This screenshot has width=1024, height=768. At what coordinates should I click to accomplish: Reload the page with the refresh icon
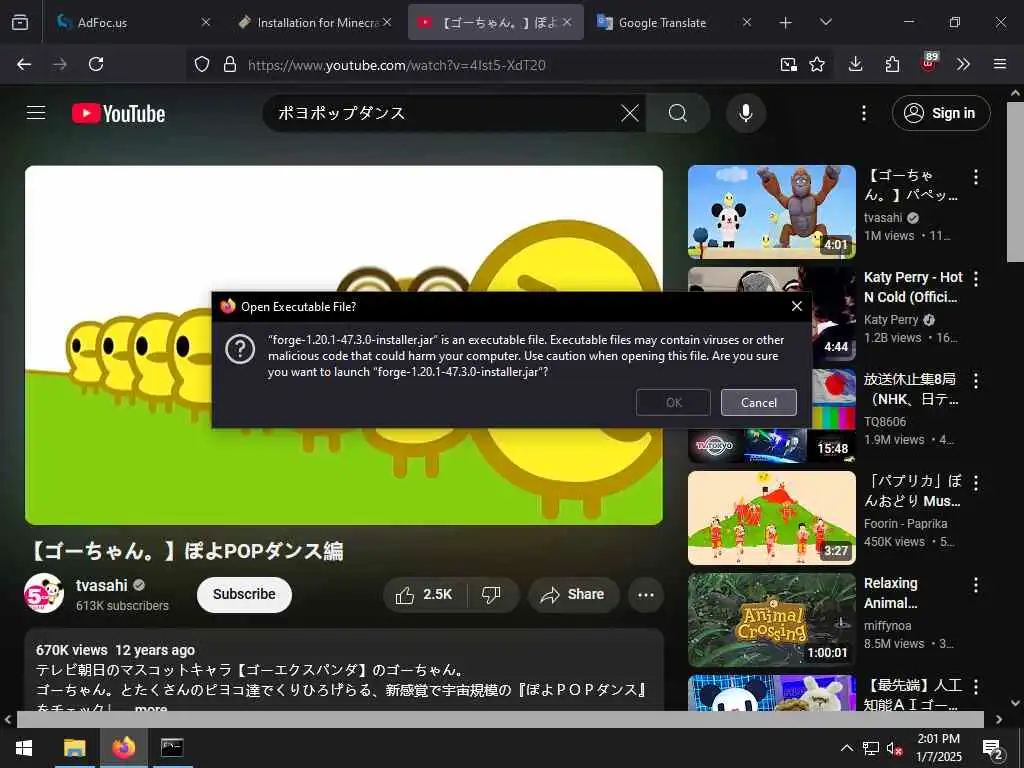(x=96, y=64)
